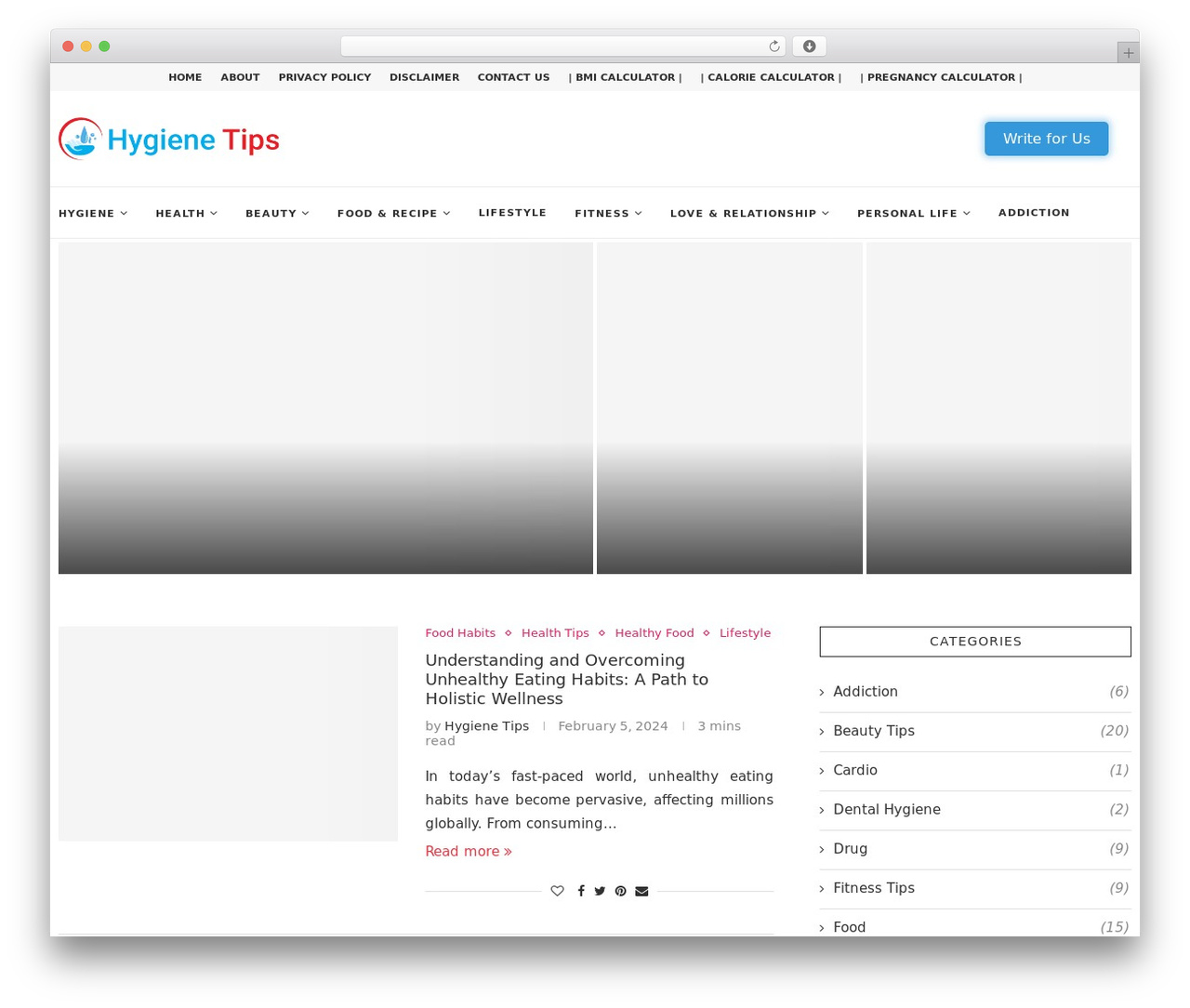This screenshot has width=1190, height=1008.
Task: Click Read more on the article
Action: point(469,852)
